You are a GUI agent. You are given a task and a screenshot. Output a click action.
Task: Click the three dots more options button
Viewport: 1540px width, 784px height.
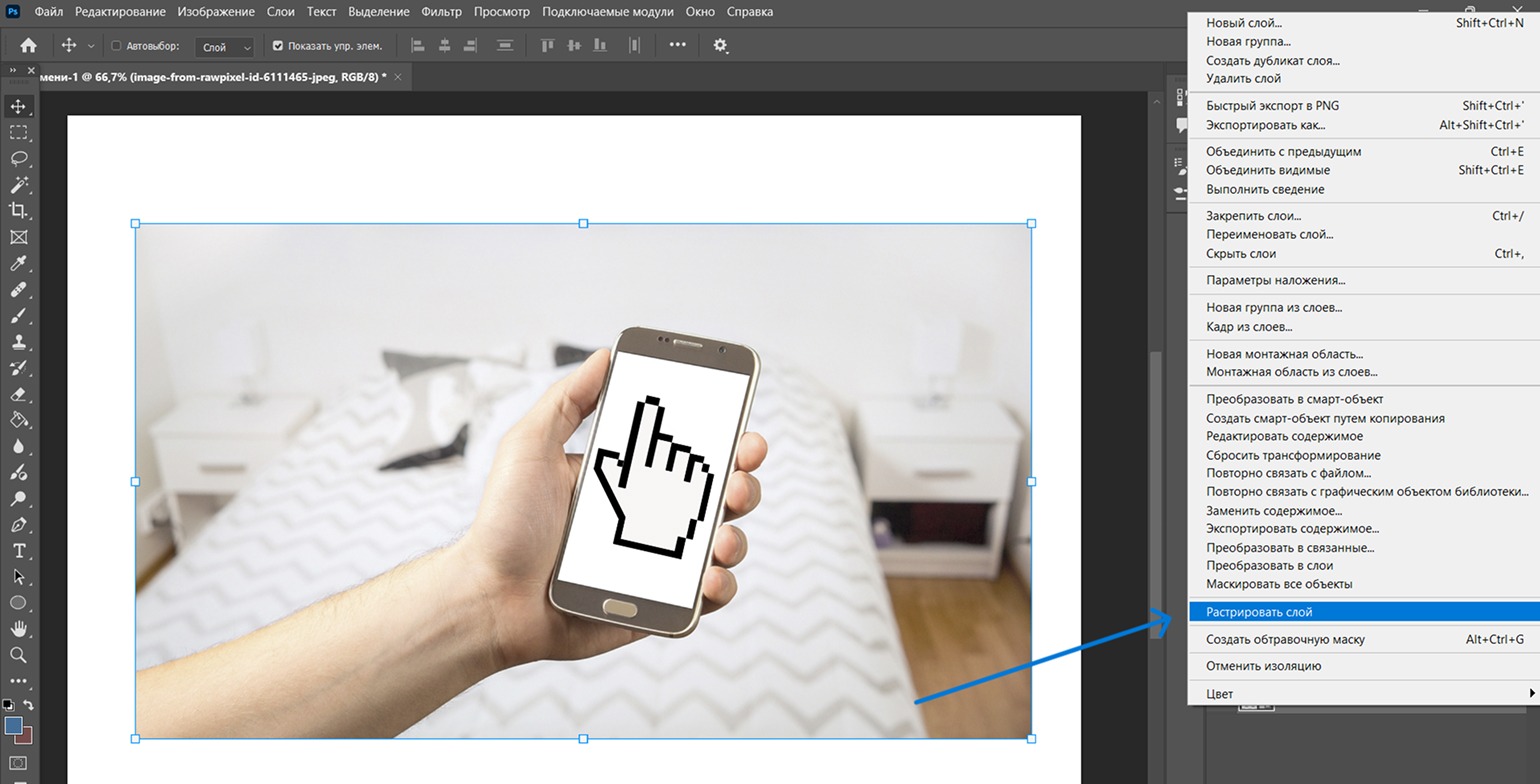point(678,45)
